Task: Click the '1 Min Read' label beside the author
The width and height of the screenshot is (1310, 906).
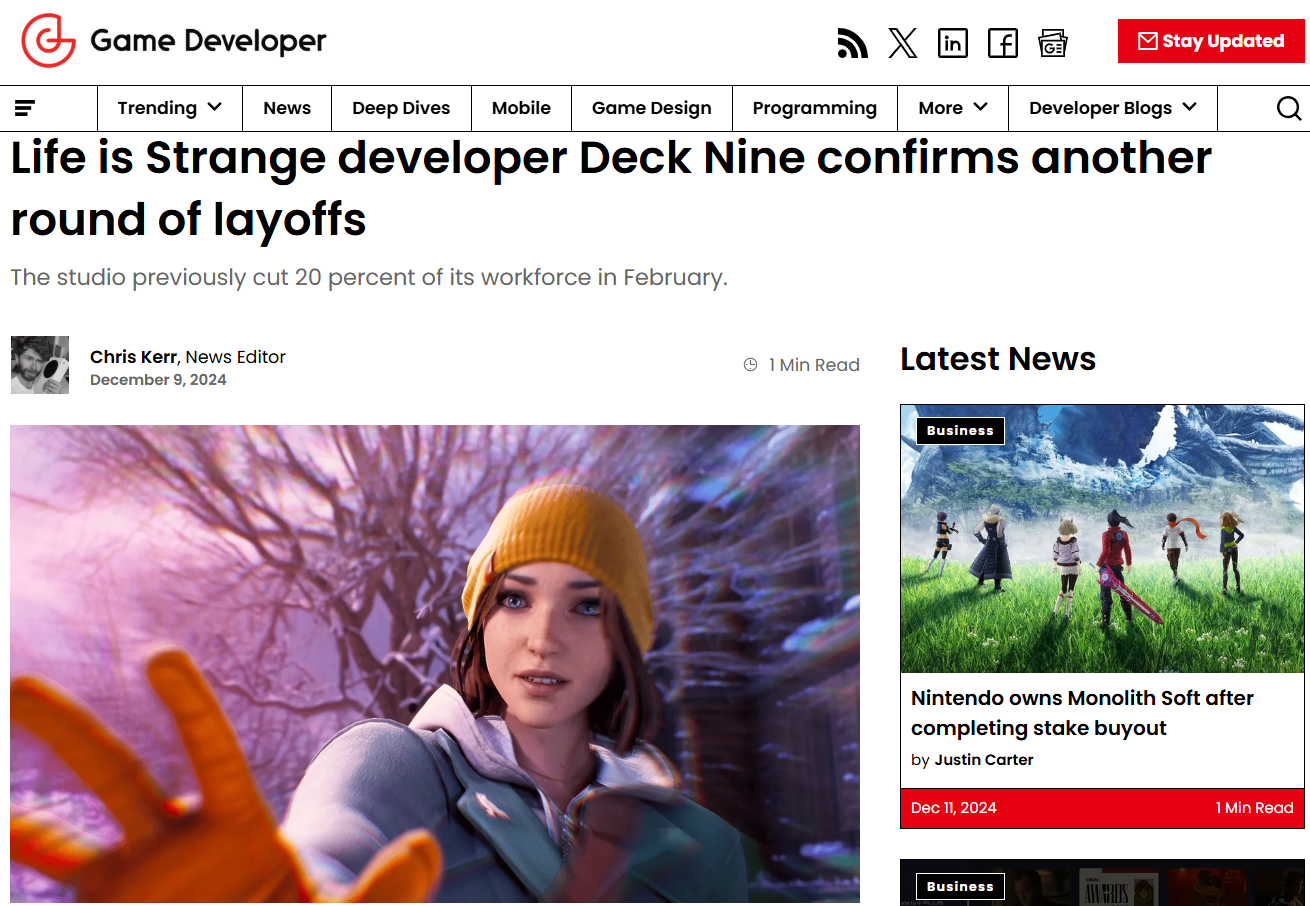Action: 814,365
